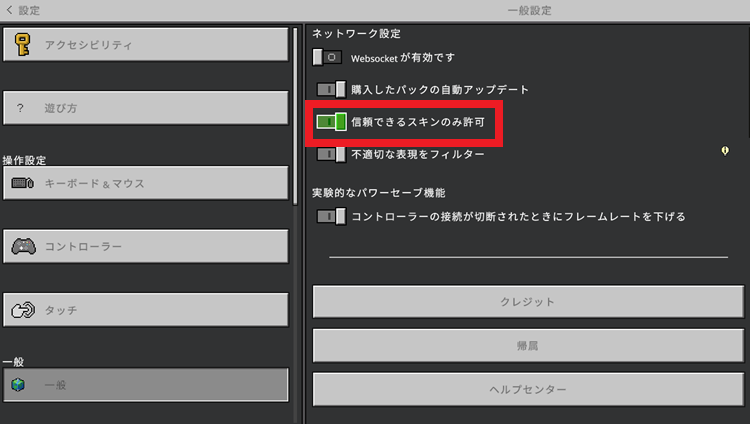The height and width of the screenshot is (424, 750).
Task: Open the アクセシビリティ settings section
Action: tap(146, 45)
